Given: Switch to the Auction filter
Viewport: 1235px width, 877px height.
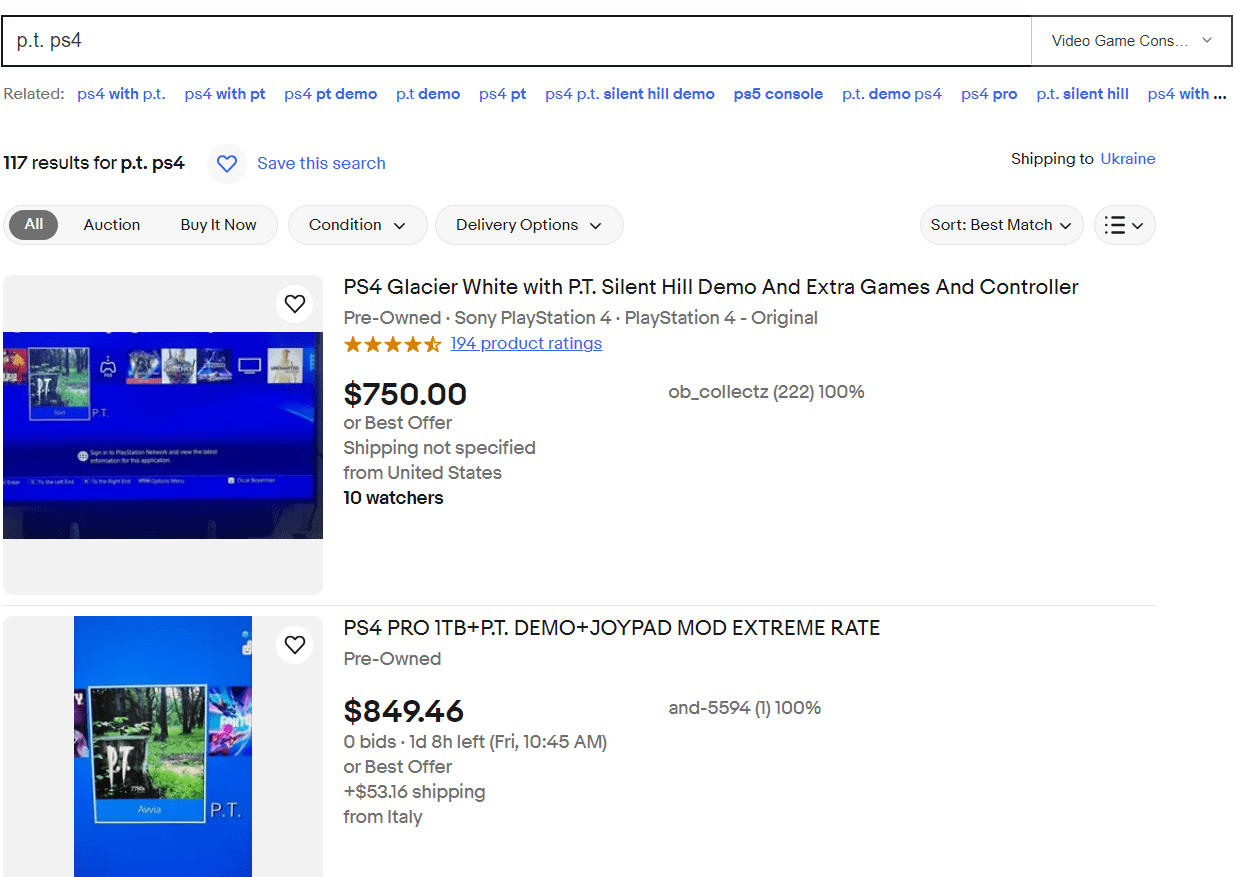Looking at the screenshot, I should coord(112,225).
